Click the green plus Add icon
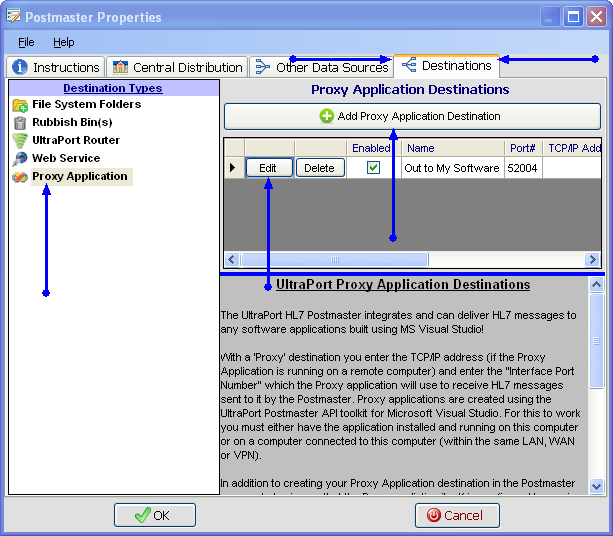The height and width of the screenshot is (536, 613). point(326,117)
